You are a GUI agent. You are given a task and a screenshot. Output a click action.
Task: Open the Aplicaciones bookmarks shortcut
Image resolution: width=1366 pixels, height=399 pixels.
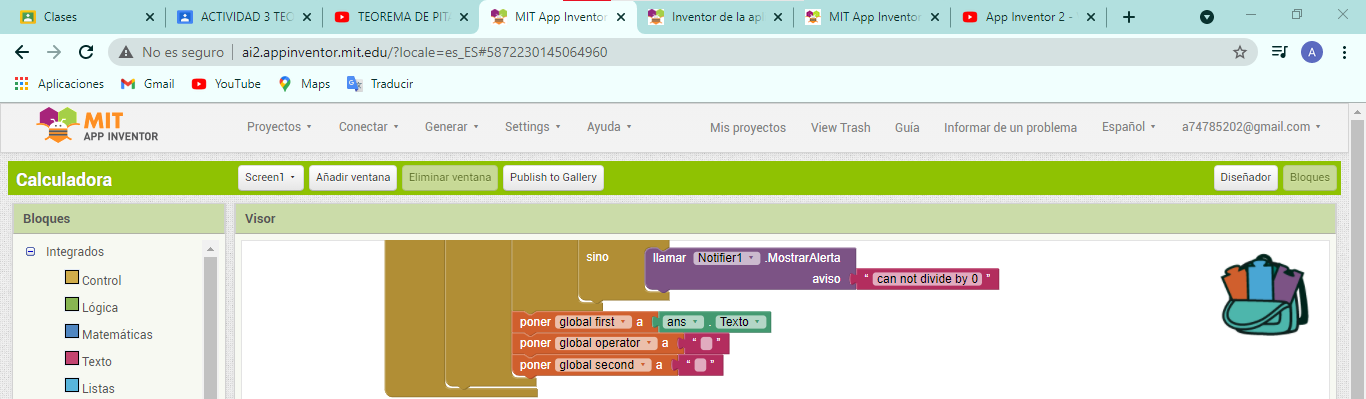(x=59, y=84)
